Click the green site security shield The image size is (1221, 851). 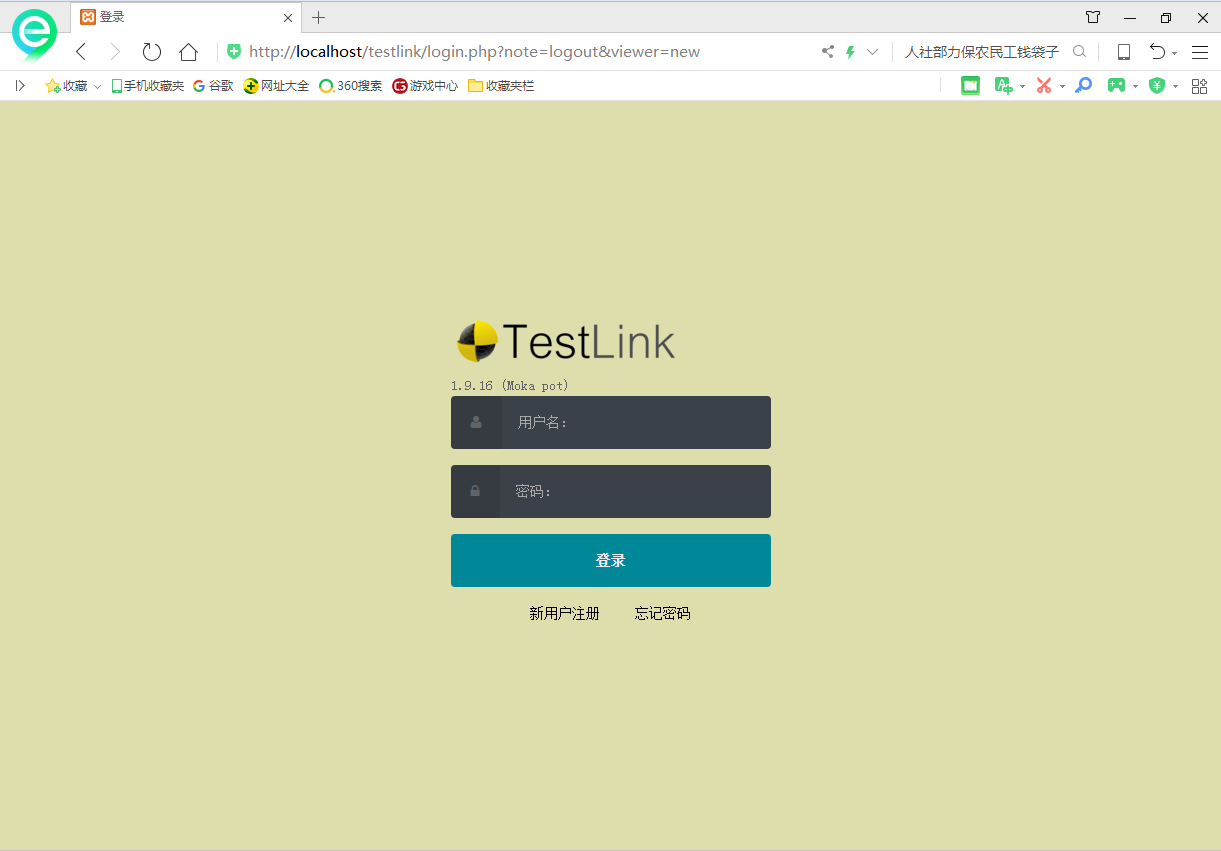point(234,52)
